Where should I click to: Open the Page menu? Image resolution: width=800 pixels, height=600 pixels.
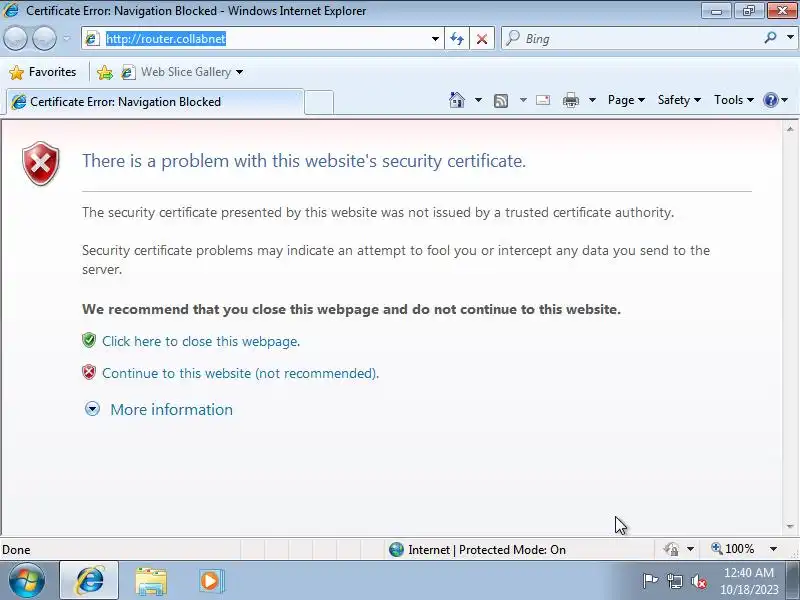point(626,100)
